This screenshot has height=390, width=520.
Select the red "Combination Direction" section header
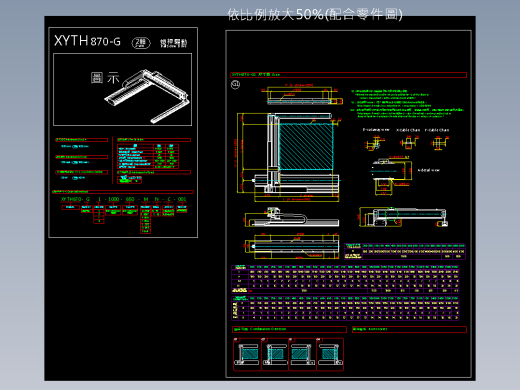[x=289, y=329]
